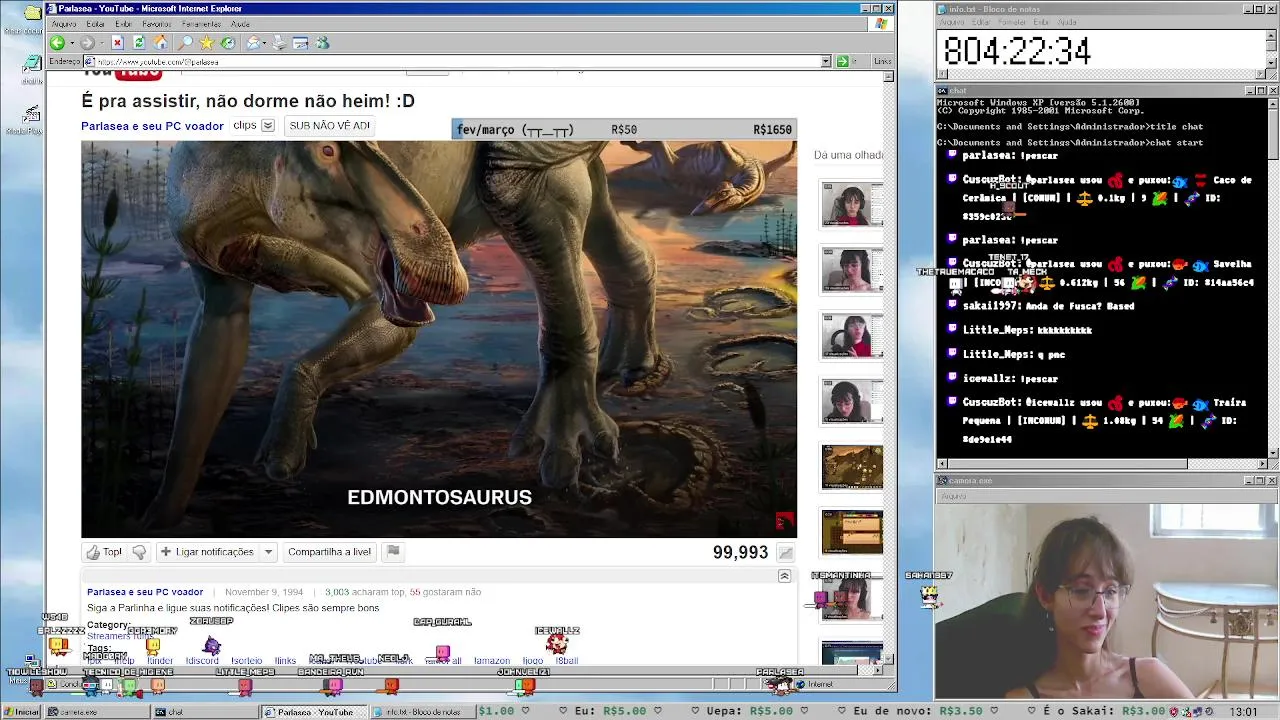Click the thumbs-down dislike icon
The height and width of the screenshot is (720, 1280).
(139, 552)
